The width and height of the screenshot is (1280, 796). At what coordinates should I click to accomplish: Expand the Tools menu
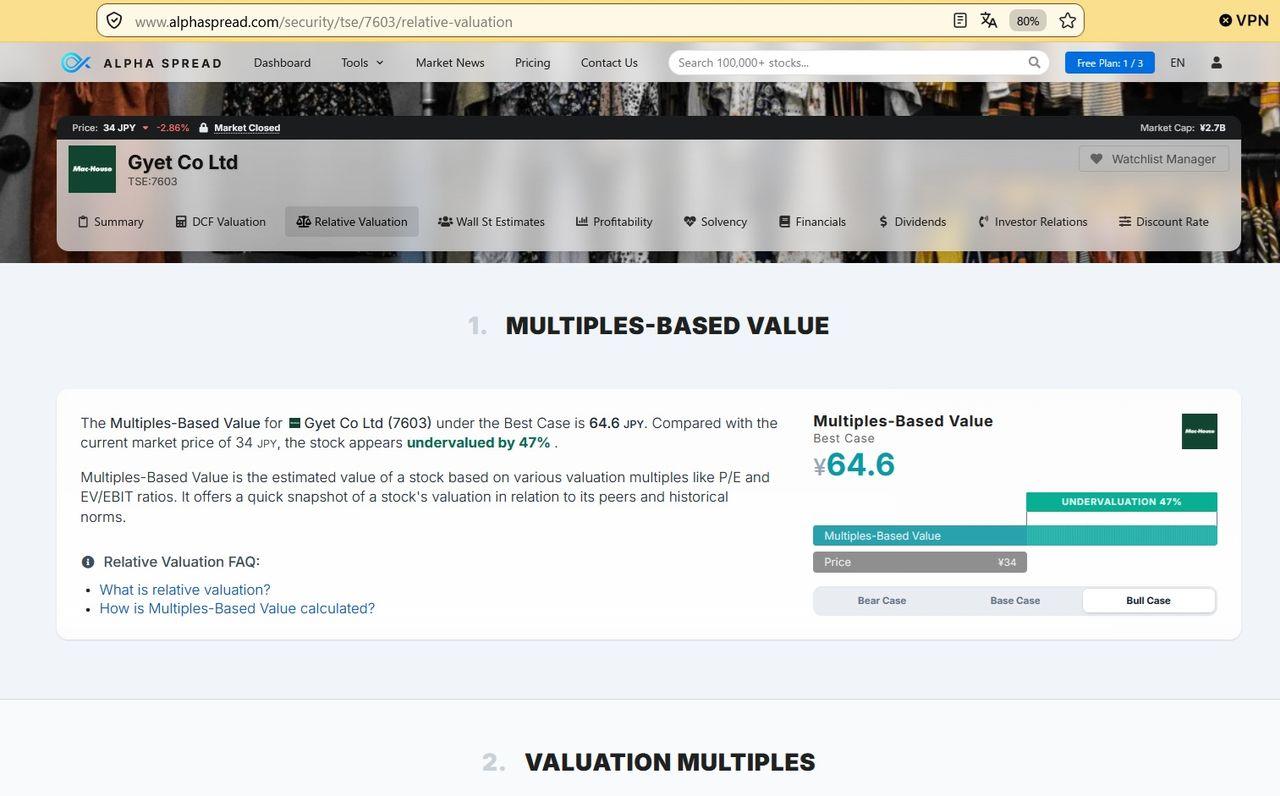coord(362,62)
